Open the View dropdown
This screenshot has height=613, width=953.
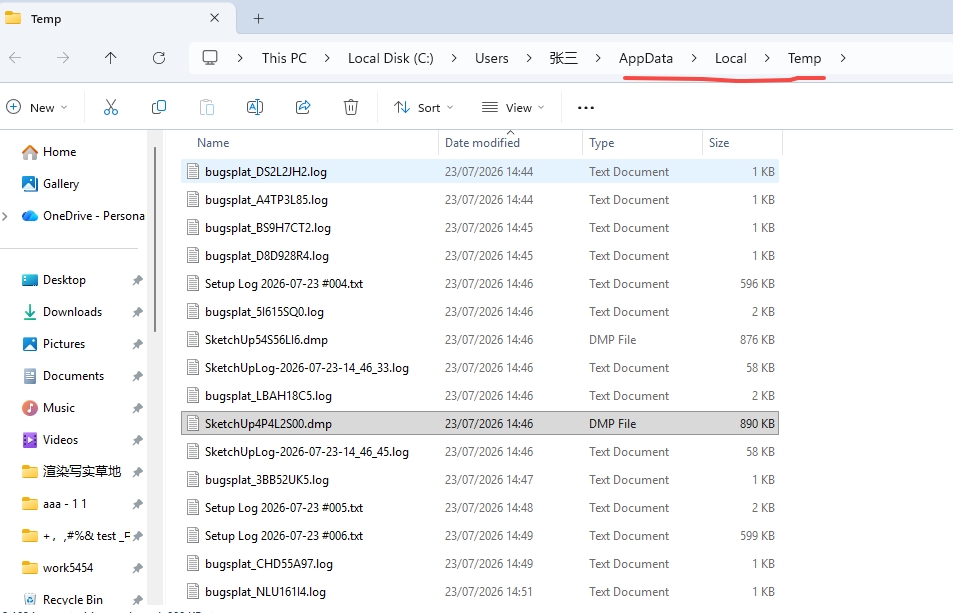click(x=512, y=108)
